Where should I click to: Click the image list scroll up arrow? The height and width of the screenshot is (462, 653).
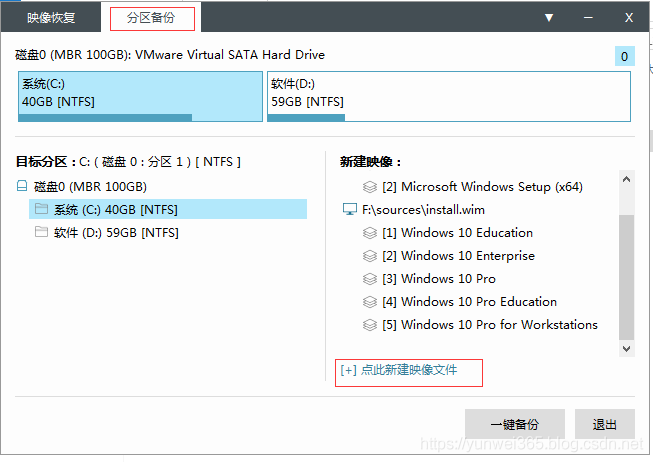coord(626,180)
